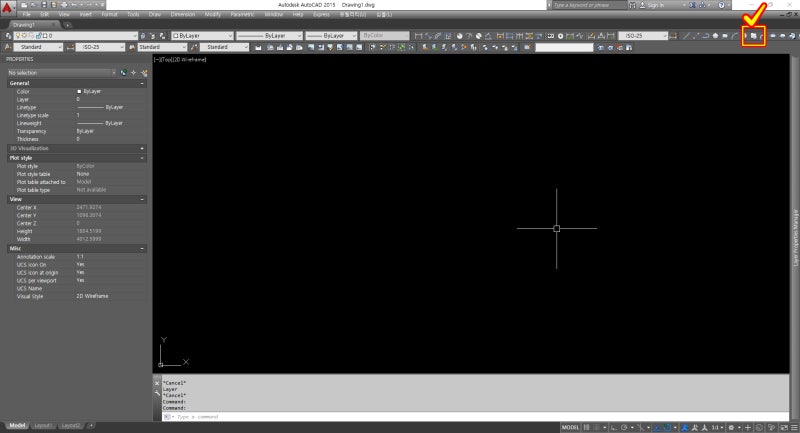Click the Plot printer icon in quick access toolbar
The height and width of the screenshot is (433, 800).
[64, 5]
